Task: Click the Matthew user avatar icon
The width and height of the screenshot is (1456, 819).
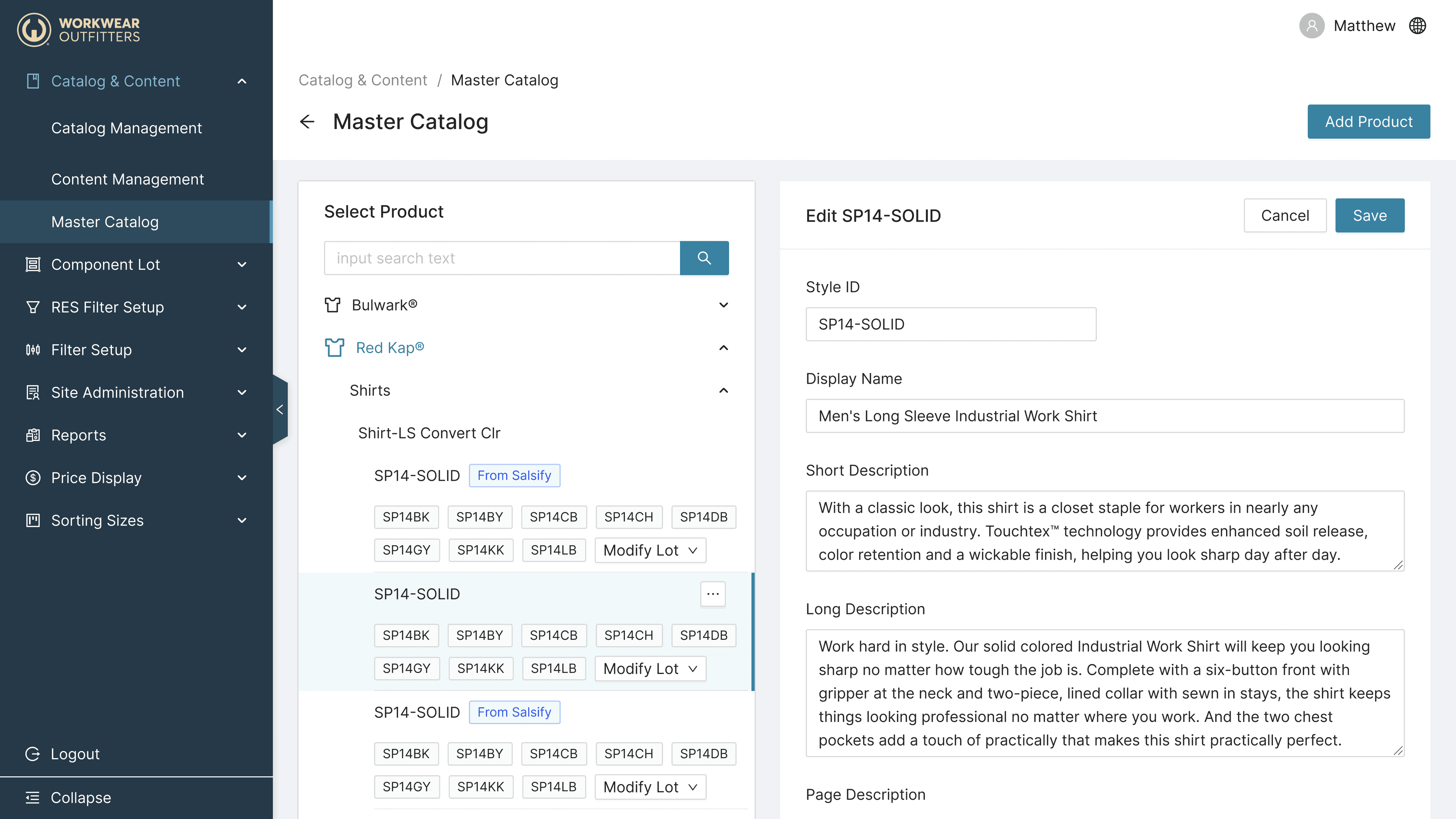Action: coord(1311,26)
